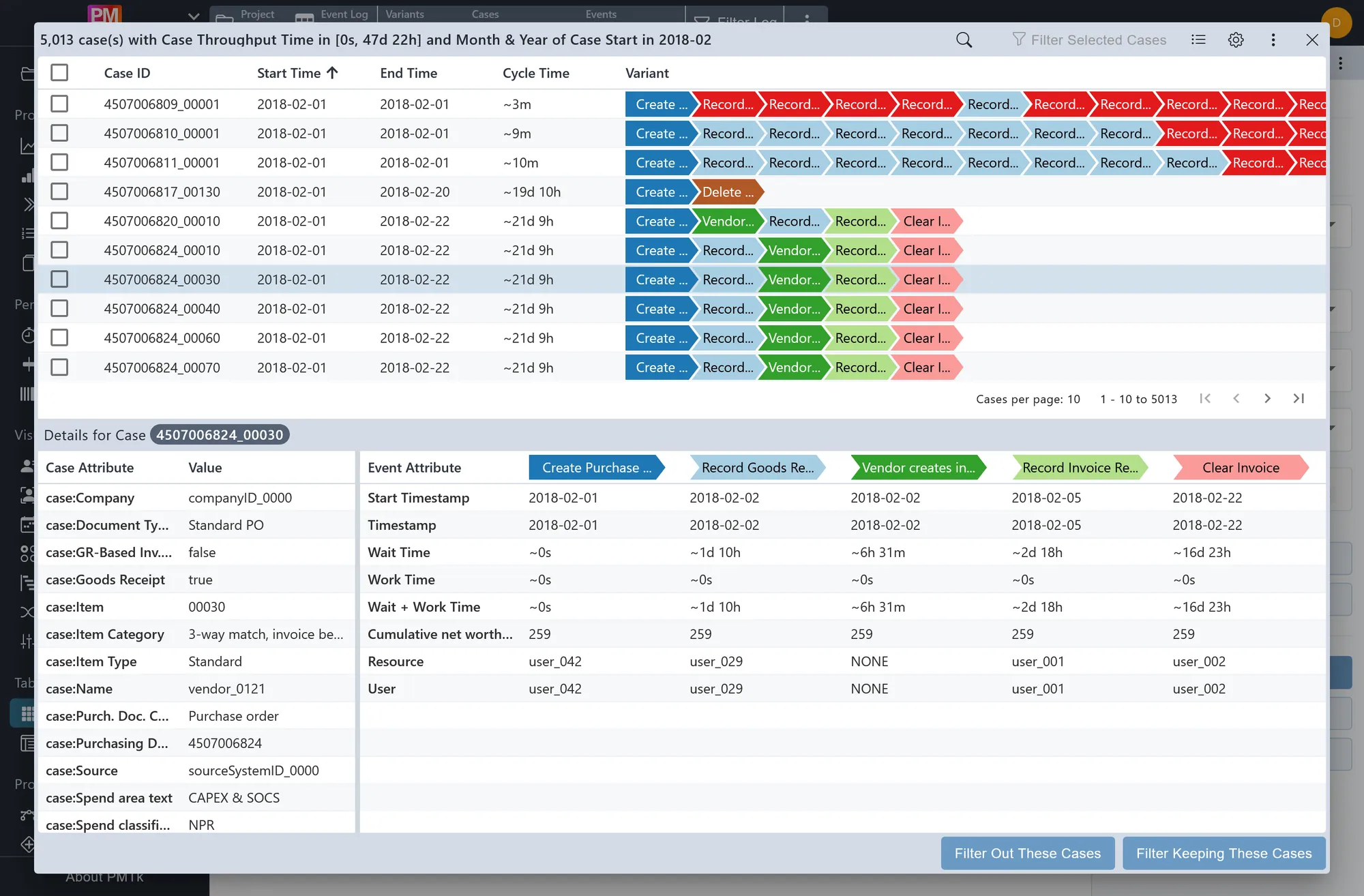The height and width of the screenshot is (896, 1364).
Task: Go to first page of cases
Action: coord(1205,398)
